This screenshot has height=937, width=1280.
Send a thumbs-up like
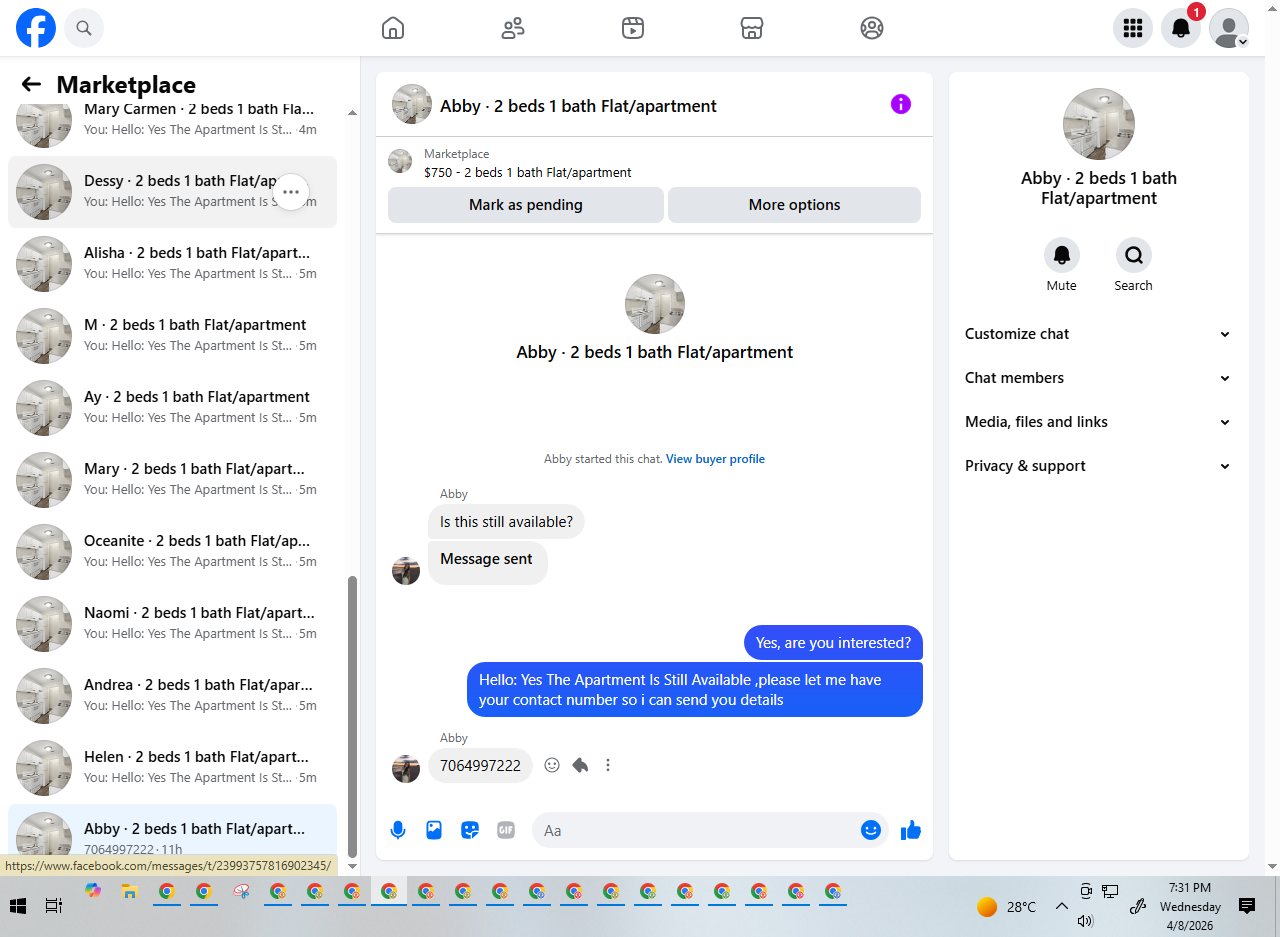pos(910,830)
